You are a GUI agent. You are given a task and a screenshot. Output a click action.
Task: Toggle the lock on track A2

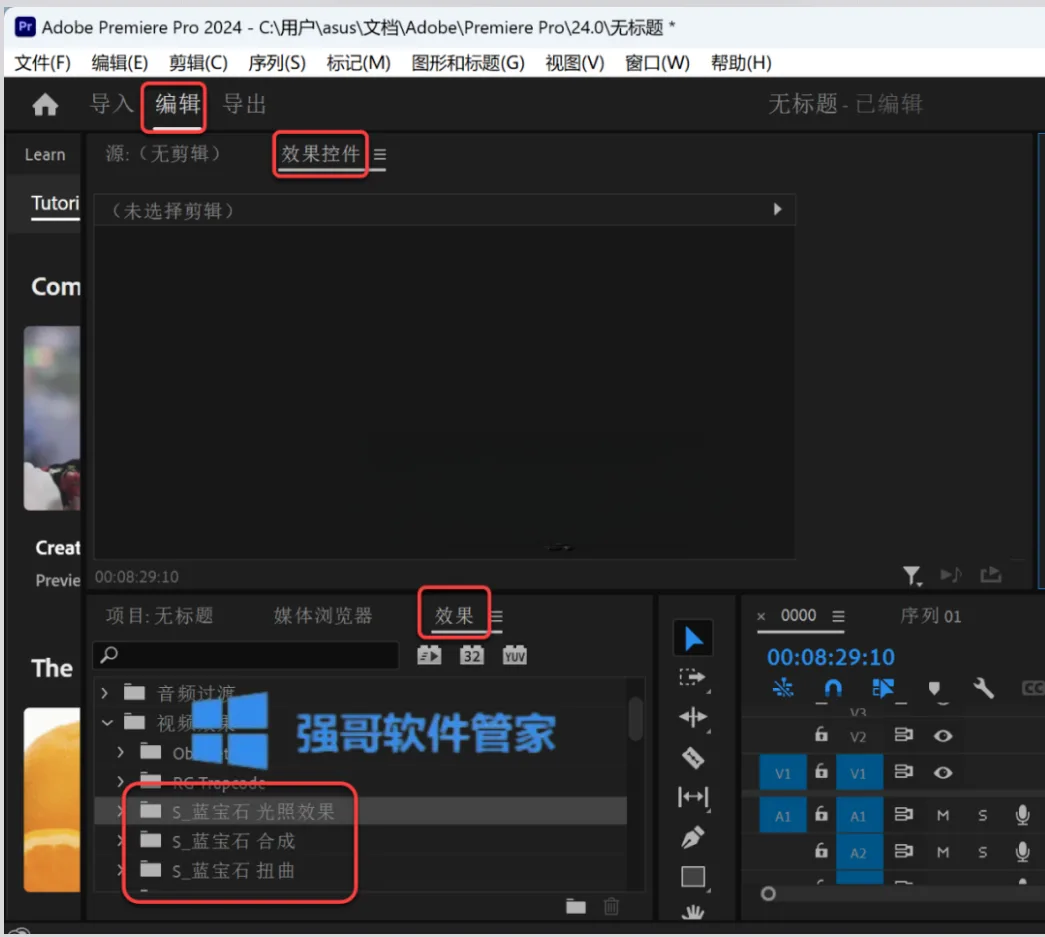[821, 850]
